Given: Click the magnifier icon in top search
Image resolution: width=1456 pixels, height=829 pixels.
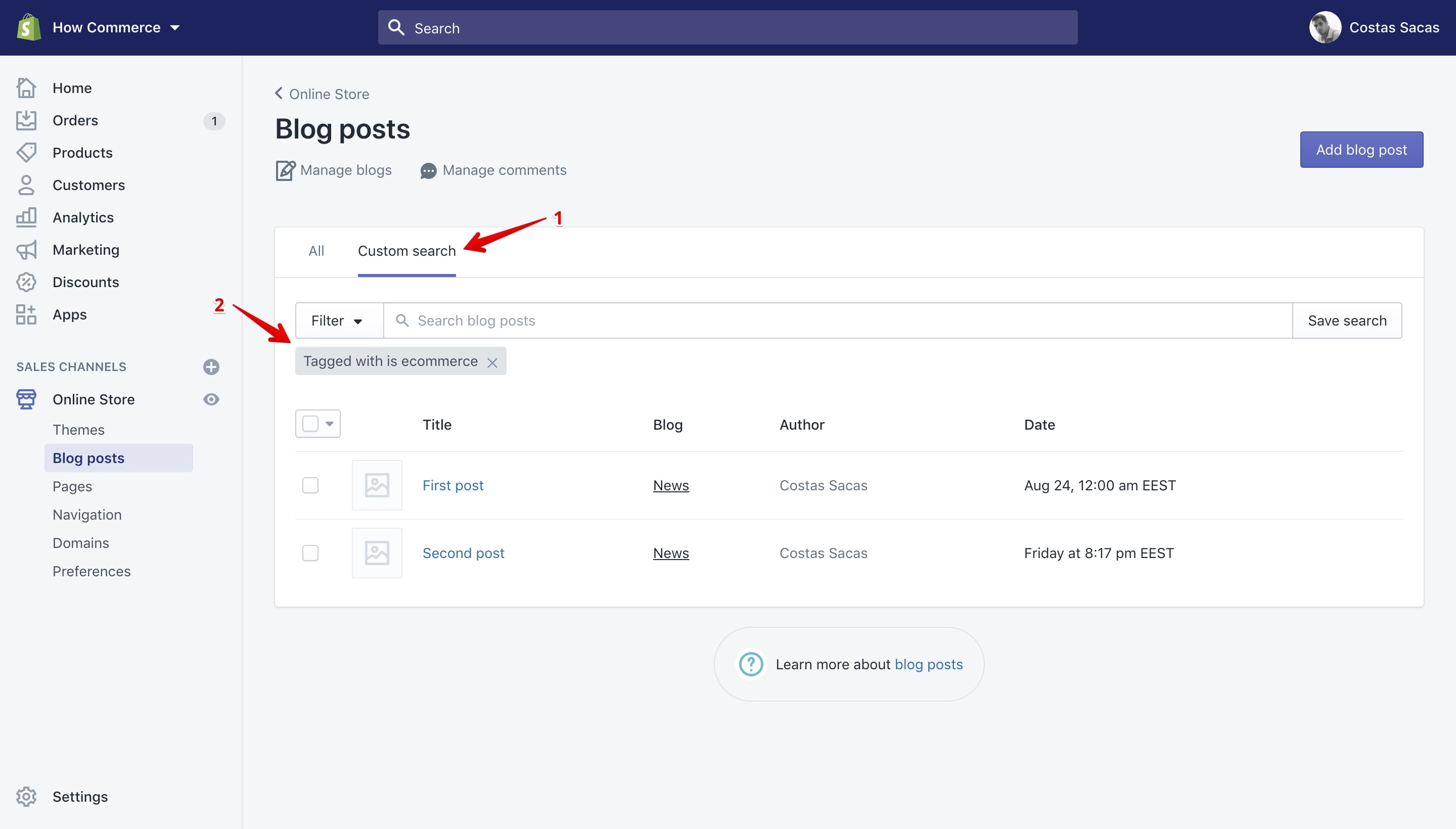Looking at the screenshot, I should tap(396, 27).
